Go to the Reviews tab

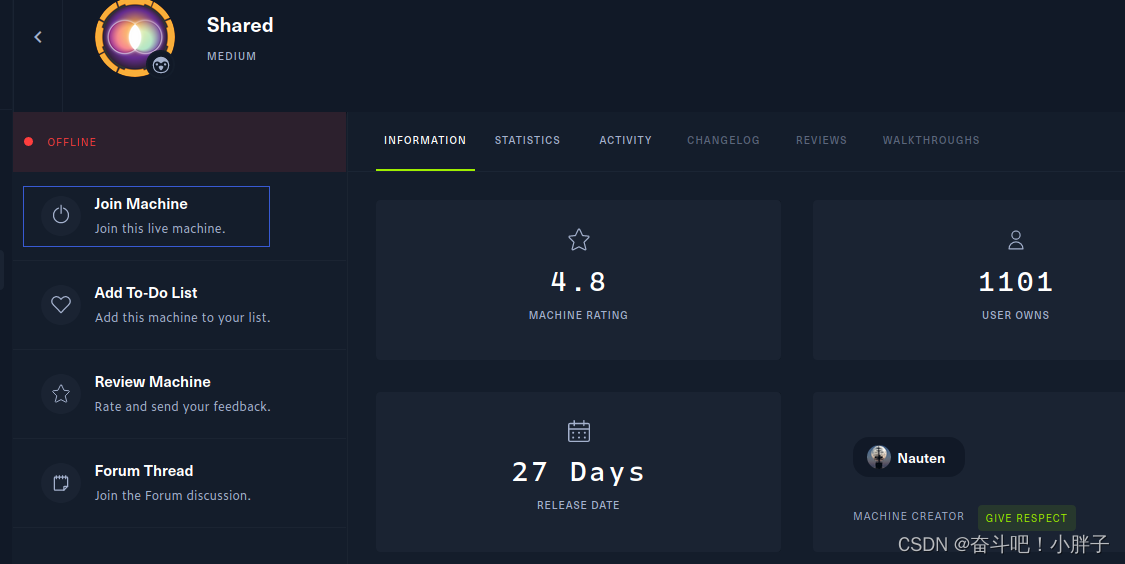click(x=822, y=141)
